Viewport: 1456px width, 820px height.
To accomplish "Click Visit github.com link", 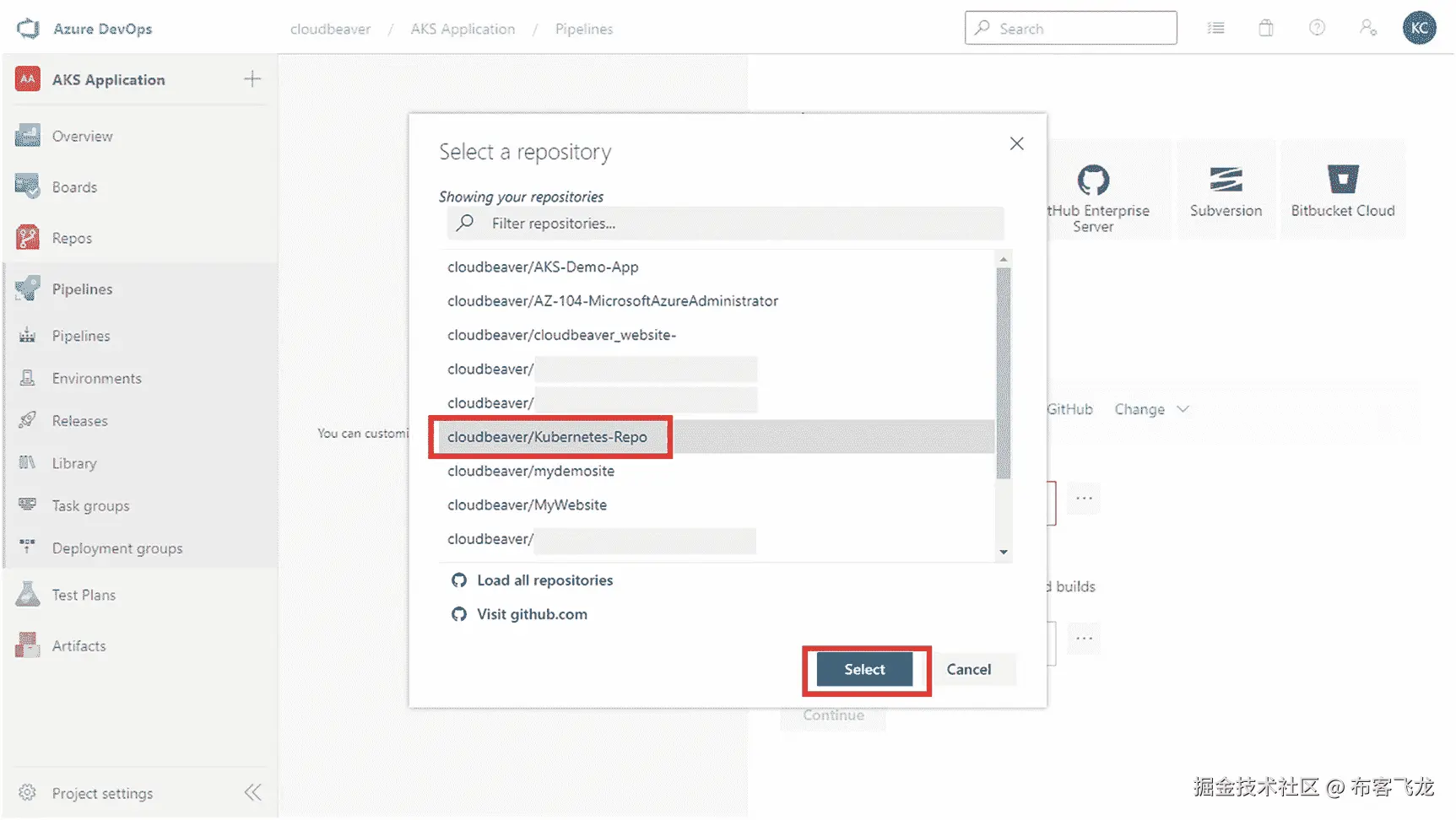I will 533,614.
